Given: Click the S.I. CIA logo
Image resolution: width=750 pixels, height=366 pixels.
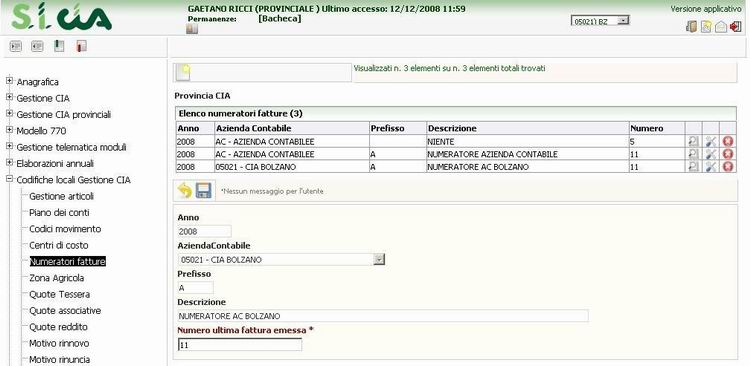Looking at the screenshot, I should click(62, 17).
